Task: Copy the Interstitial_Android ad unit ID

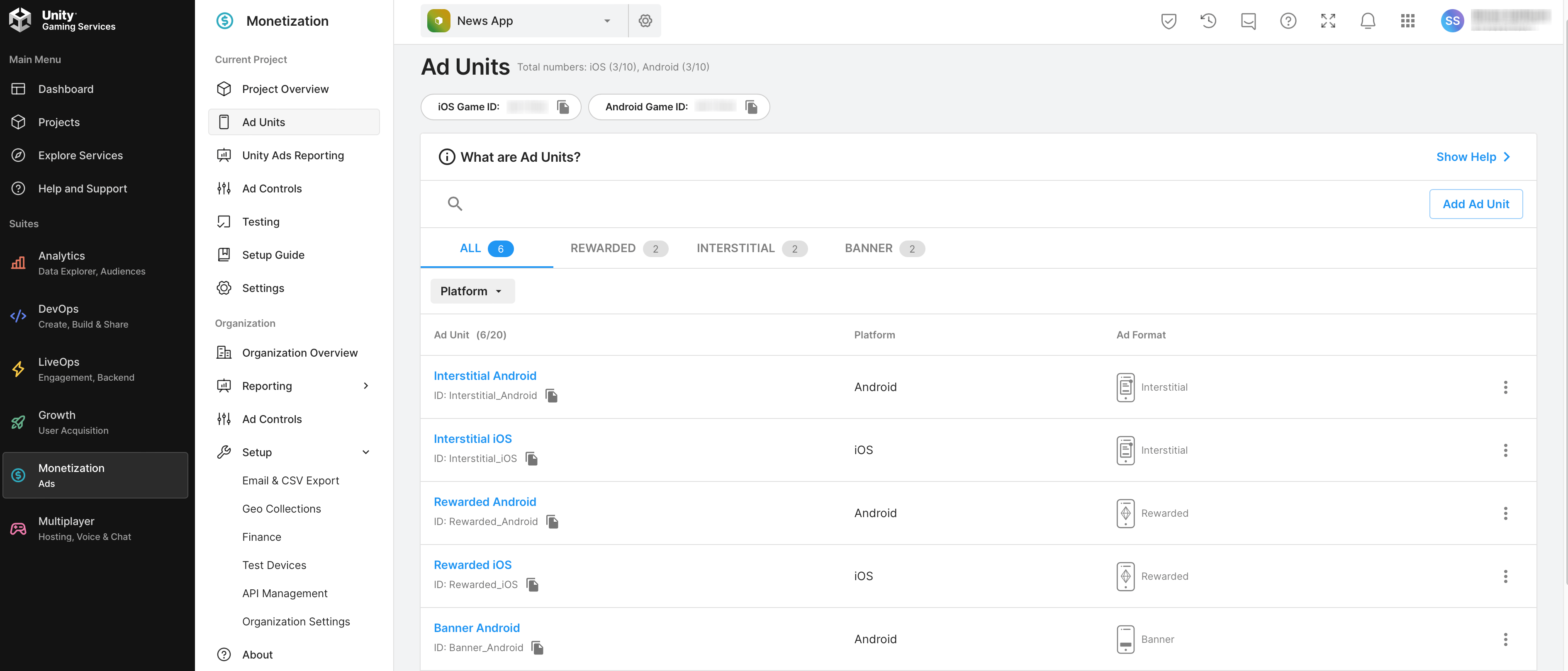Action: (x=551, y=396)
